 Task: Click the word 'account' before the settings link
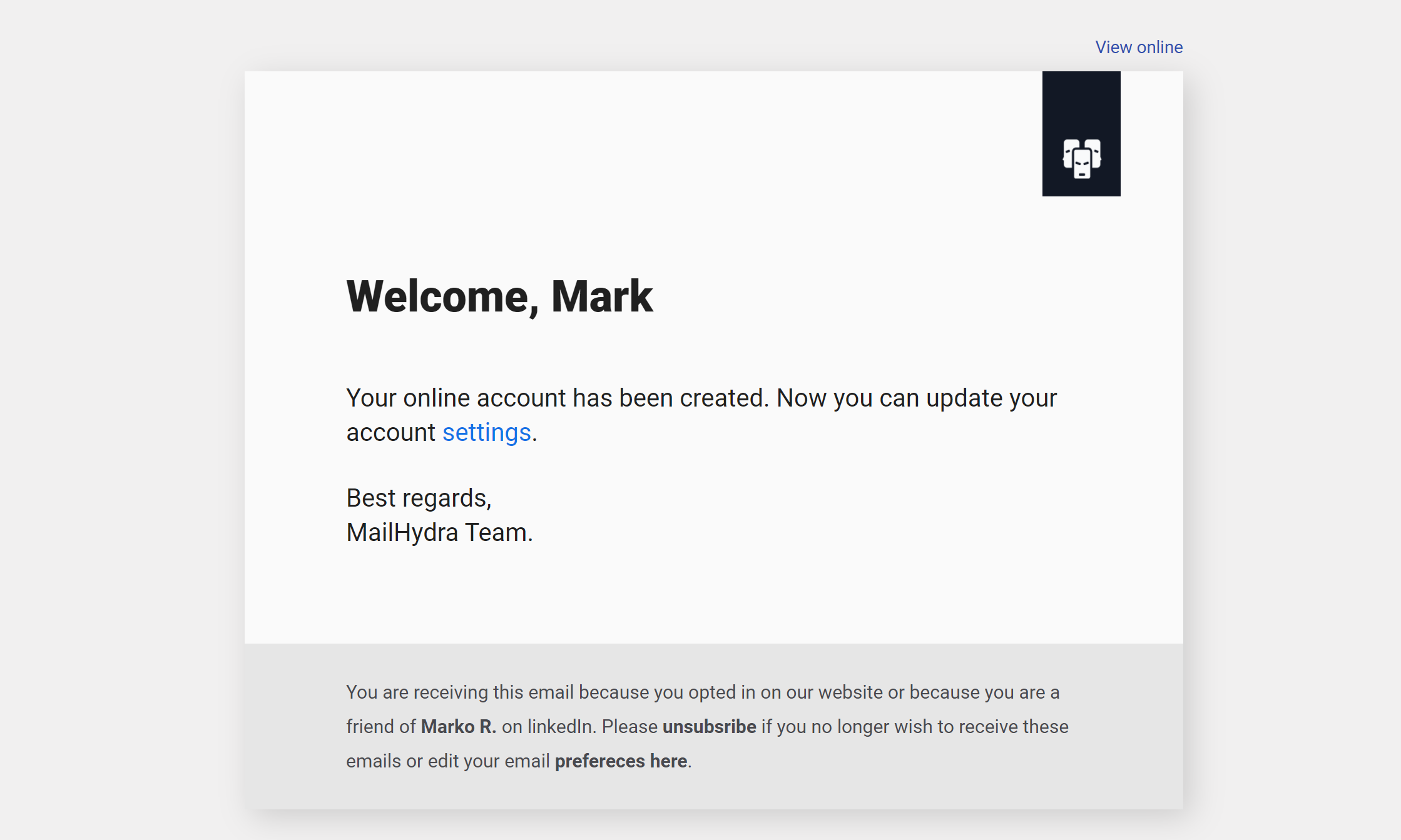[x=390, y=433]
